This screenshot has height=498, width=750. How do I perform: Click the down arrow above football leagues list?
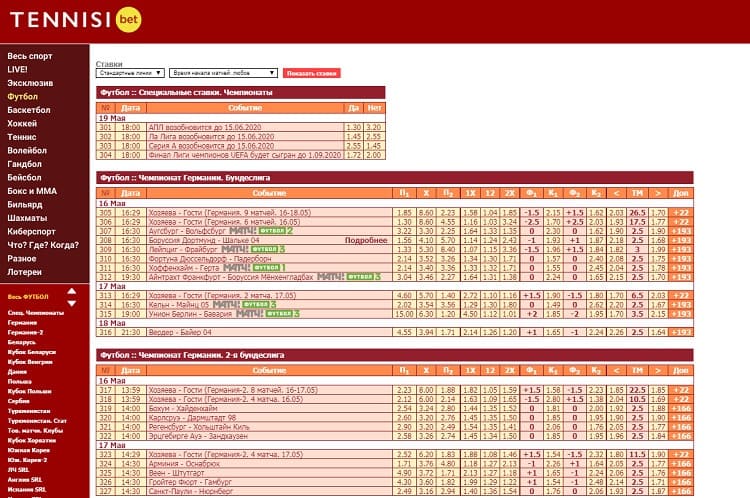pos(72,303)
